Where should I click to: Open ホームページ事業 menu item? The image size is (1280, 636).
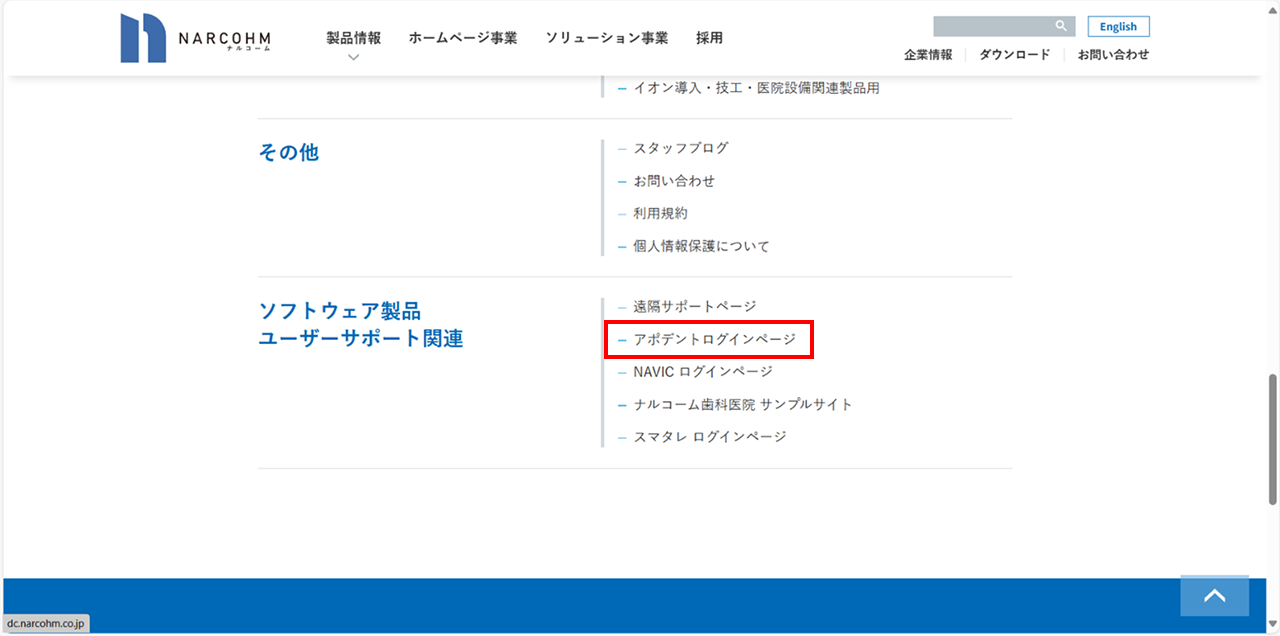click(463, 38)
